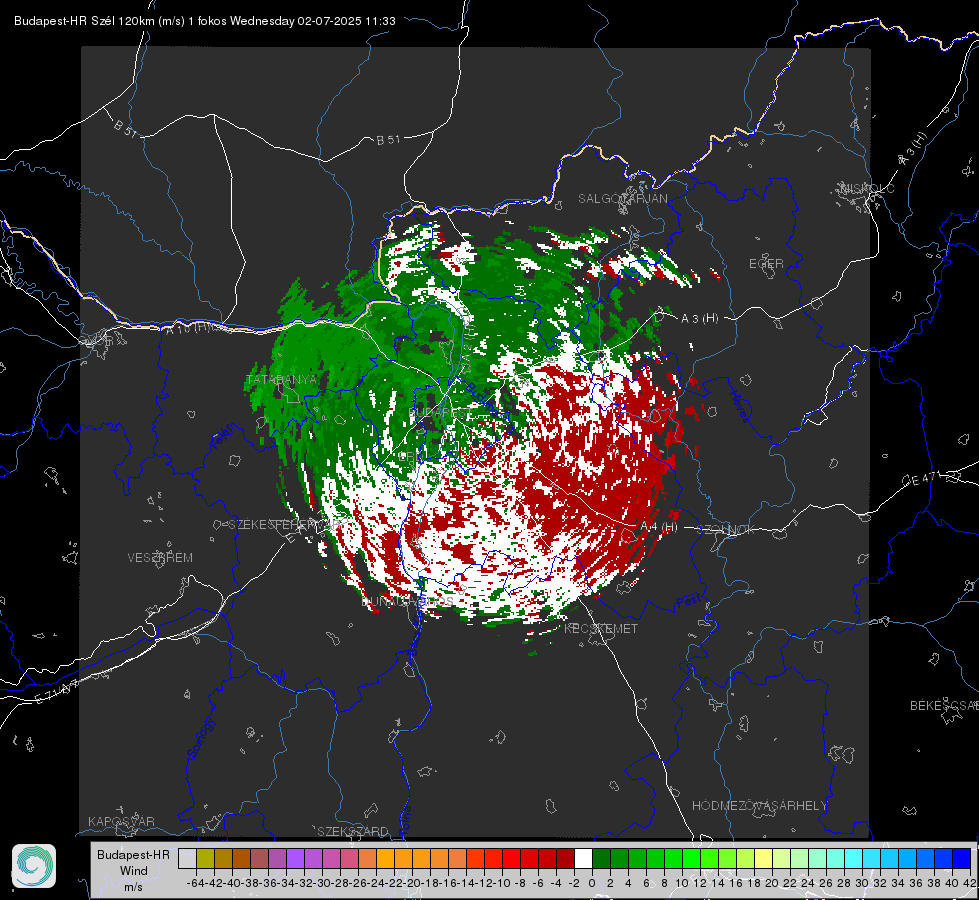Pick the white legend swatch between -2 and 0
This screenshot has height=900, width=979.
tap(583, 858)
